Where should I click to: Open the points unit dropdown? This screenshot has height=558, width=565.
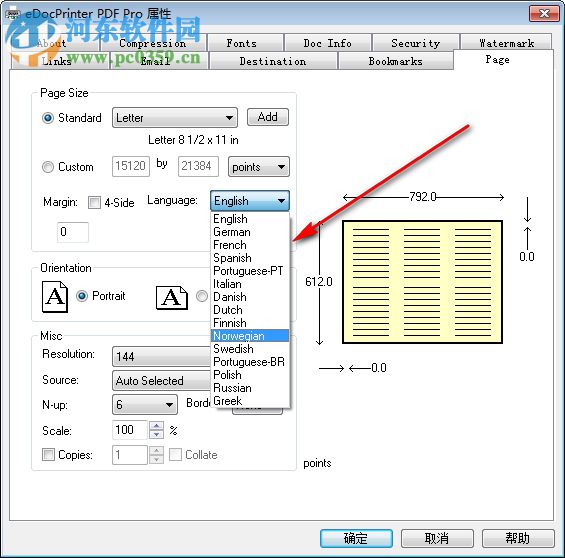pyautogui.click(x=258, y=167)
